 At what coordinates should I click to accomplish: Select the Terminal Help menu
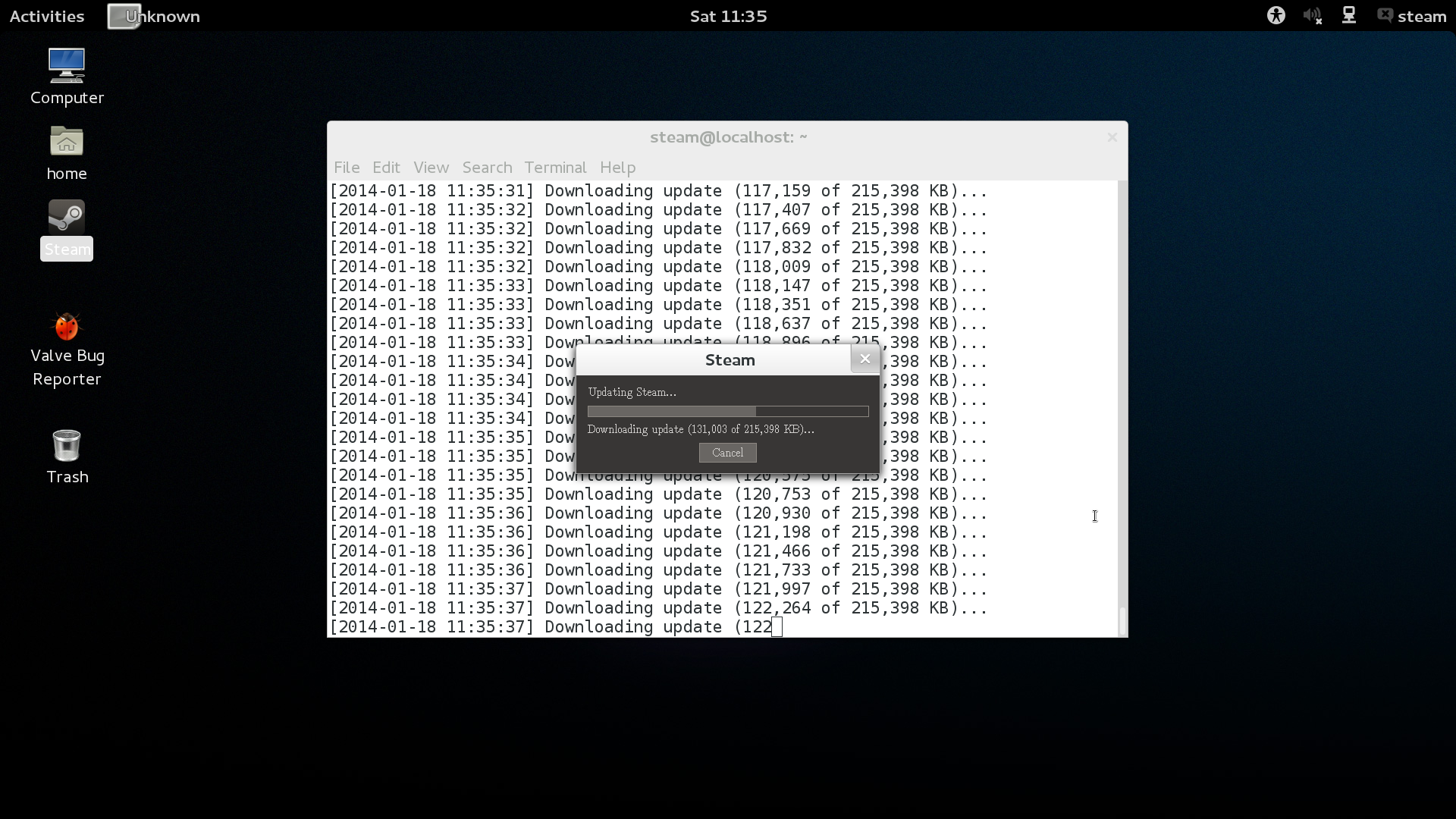[x=617, y=167]
